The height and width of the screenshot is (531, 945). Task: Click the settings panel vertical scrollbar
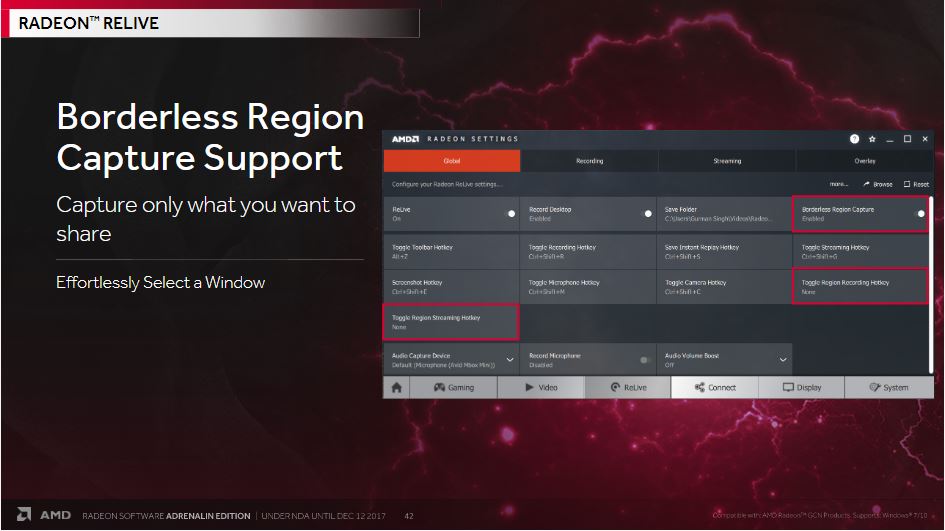(931, 284)
